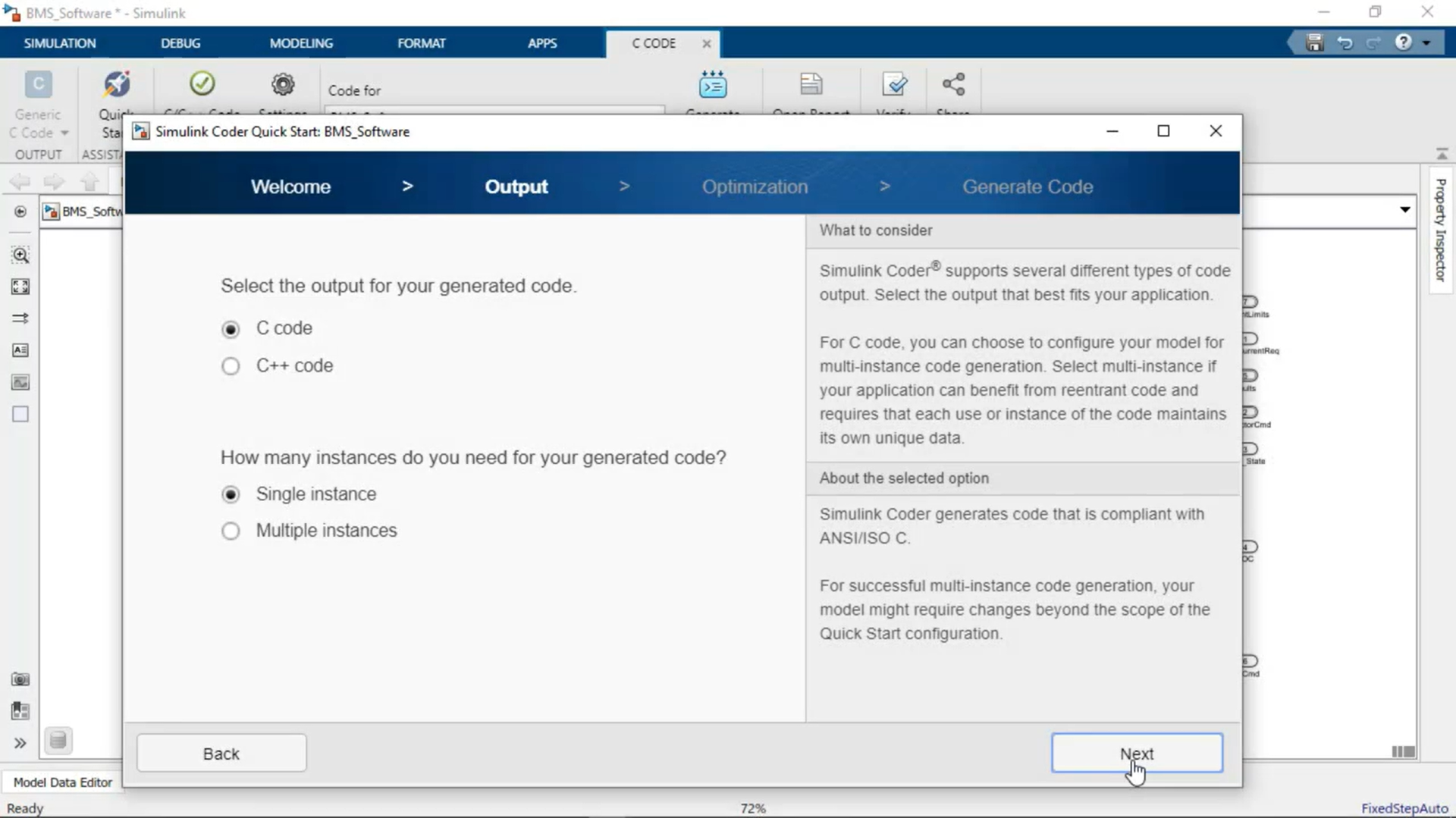The width and height of the screenshot is (1456, 818).
Task: Click Fit to View icon
Action: [x=20, y=287]
